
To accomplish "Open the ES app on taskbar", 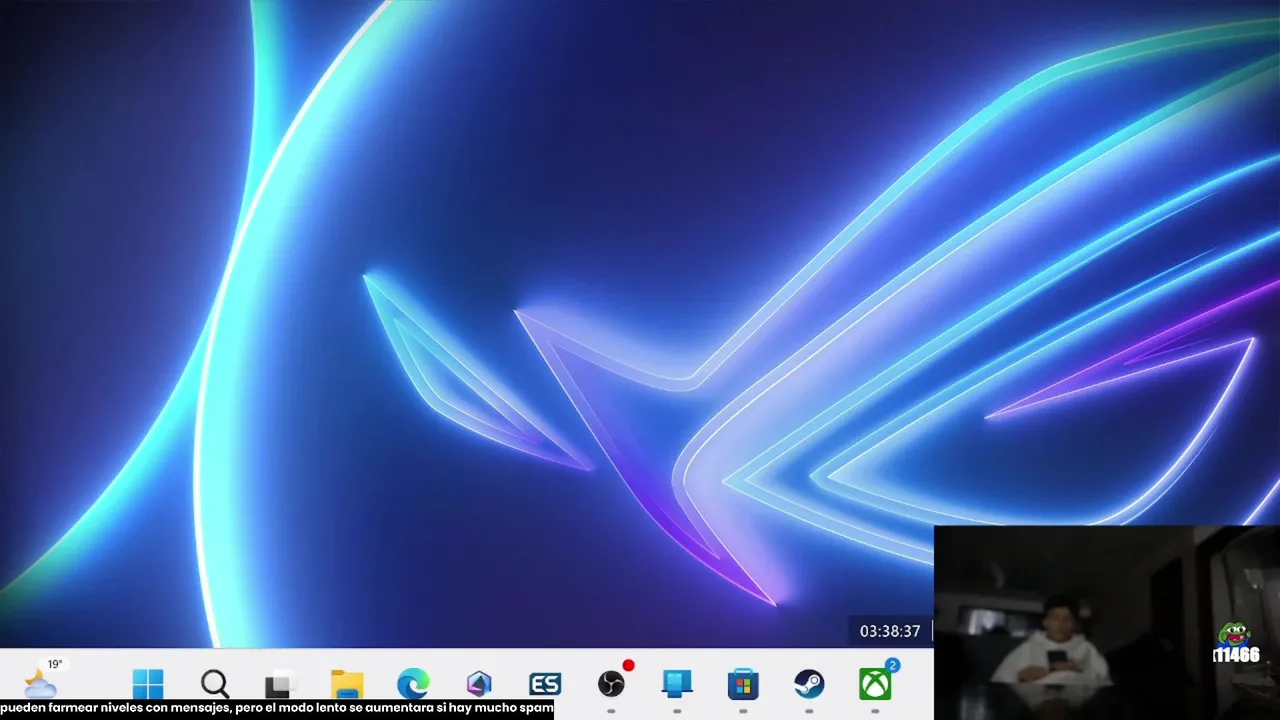I will [545, 685].
